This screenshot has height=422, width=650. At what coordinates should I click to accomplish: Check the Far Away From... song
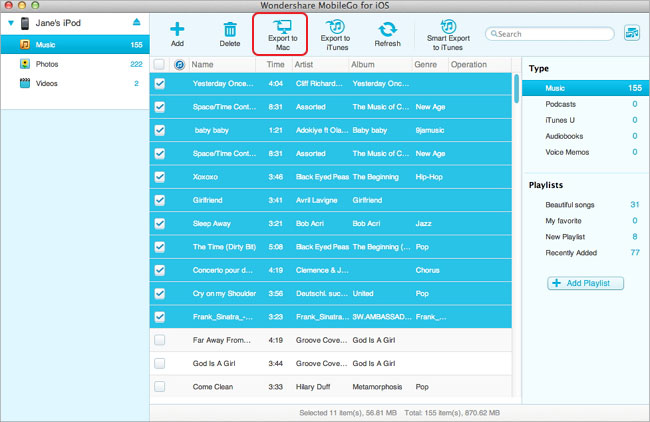pos(160,340)
